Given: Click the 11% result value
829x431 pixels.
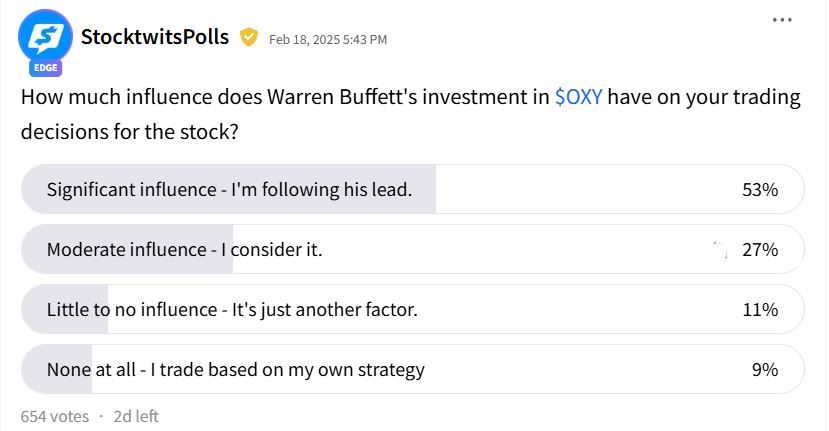Looking at the screenshot, I should [760, 310].
